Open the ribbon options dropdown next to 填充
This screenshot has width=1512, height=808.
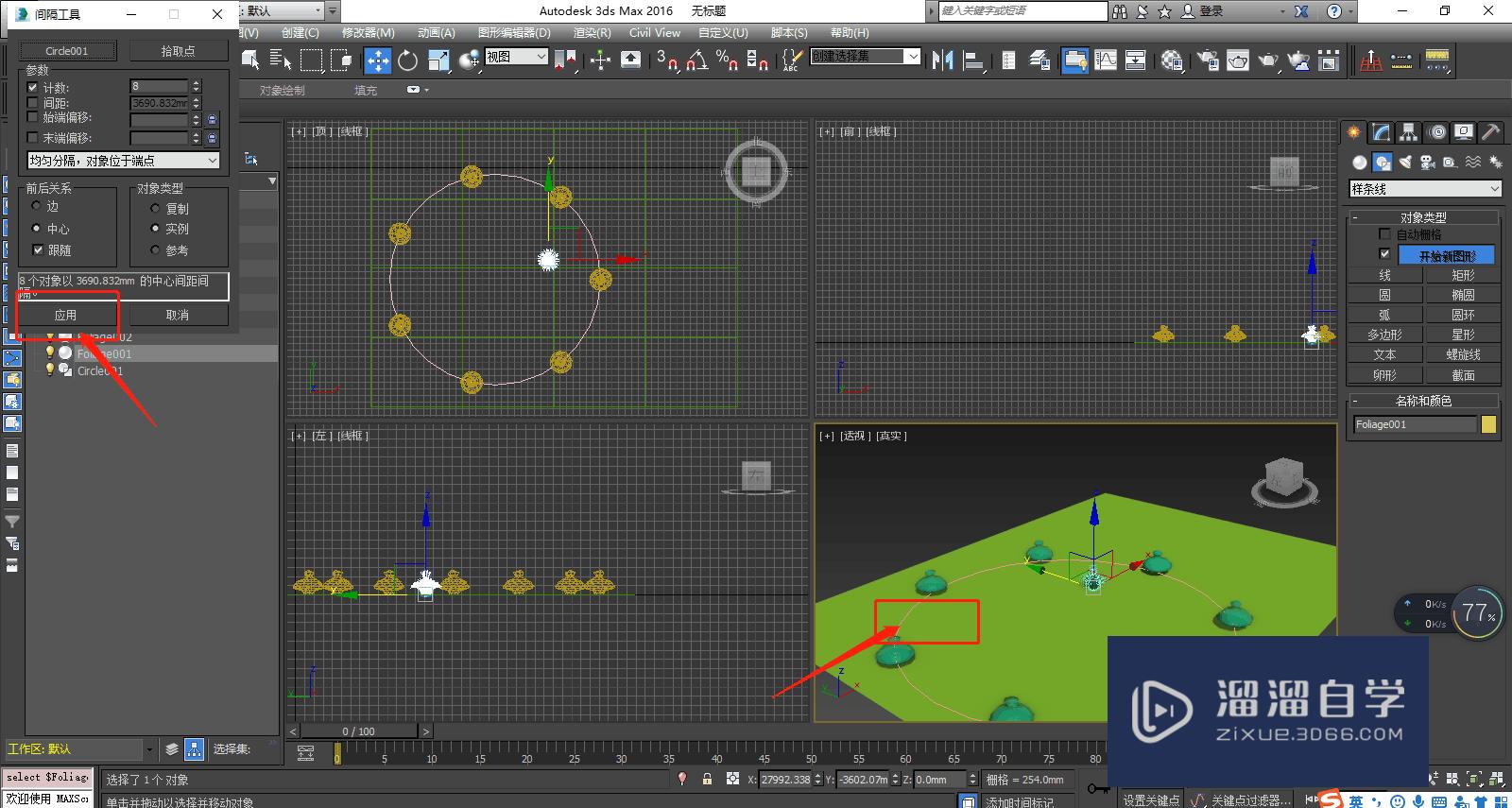point(417,90)
